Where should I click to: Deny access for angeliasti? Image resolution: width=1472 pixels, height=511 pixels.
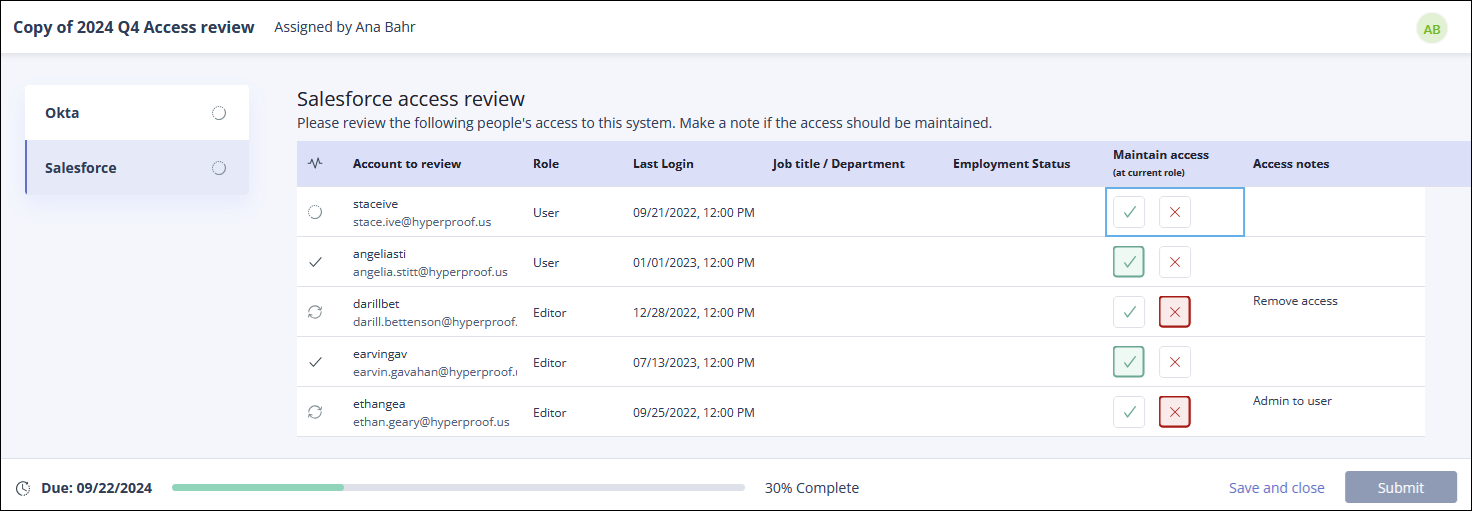click(x=1175, y=262)
